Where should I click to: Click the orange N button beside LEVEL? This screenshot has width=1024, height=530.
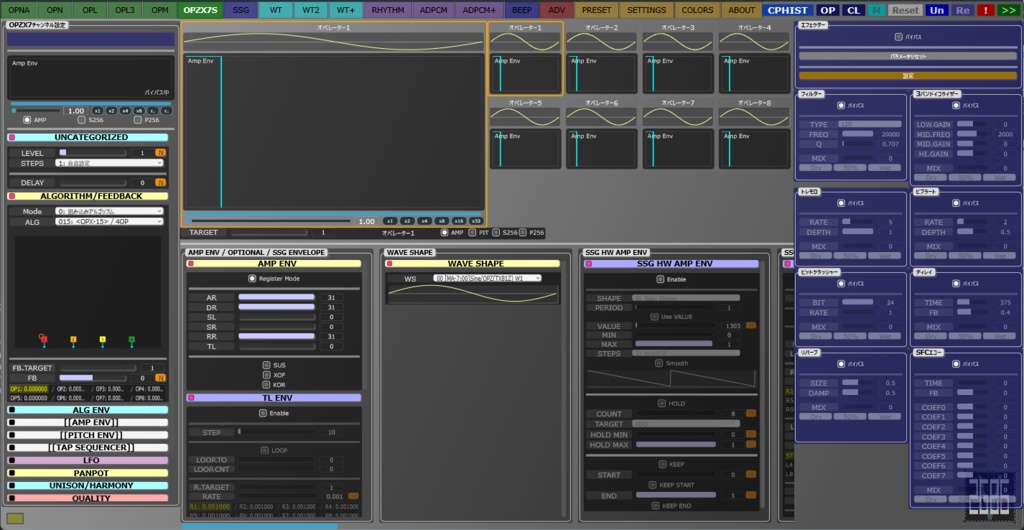pyautogui.click(x=160, y=153)
